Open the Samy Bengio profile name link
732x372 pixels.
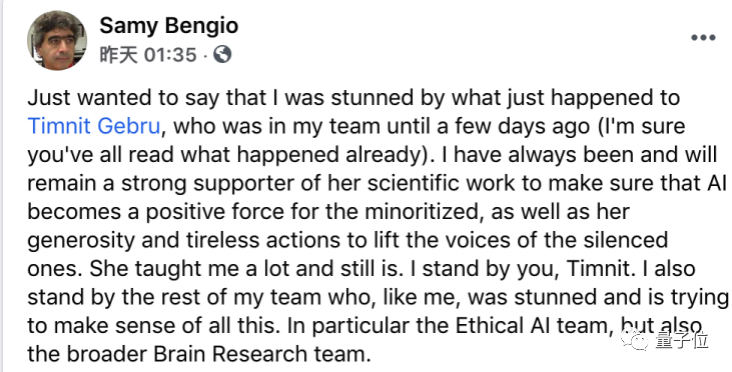(x=169, y=25)
